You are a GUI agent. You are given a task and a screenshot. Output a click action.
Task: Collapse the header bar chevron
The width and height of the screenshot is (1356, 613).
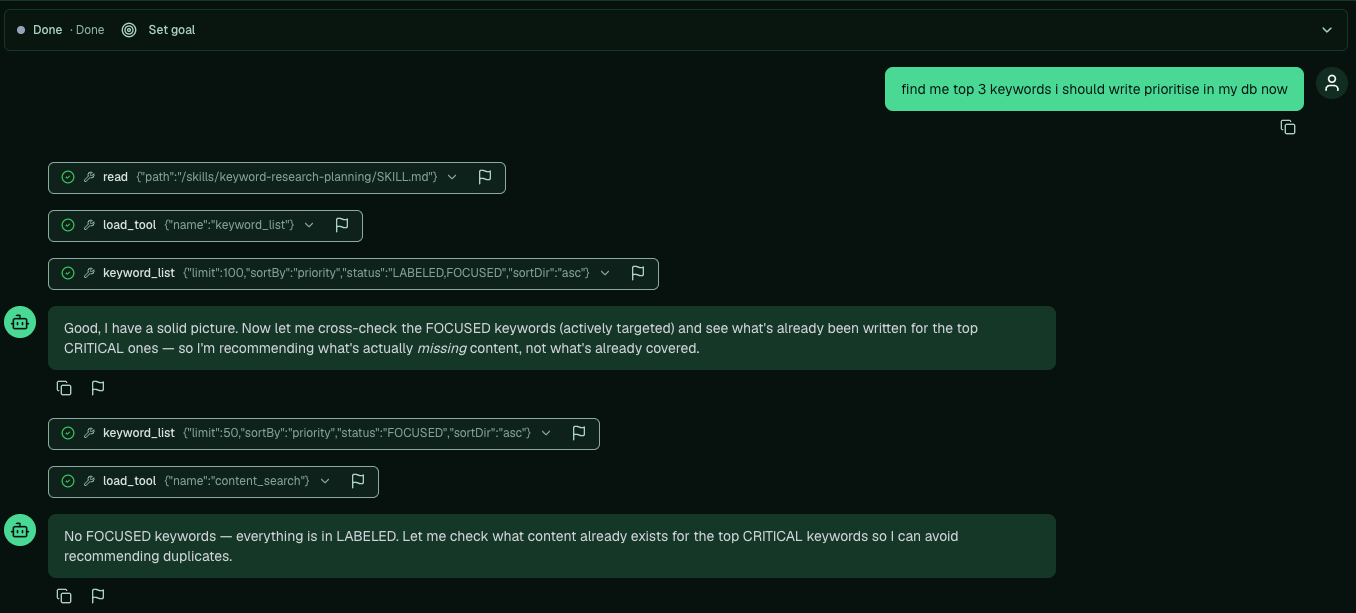pos(1327,30)
